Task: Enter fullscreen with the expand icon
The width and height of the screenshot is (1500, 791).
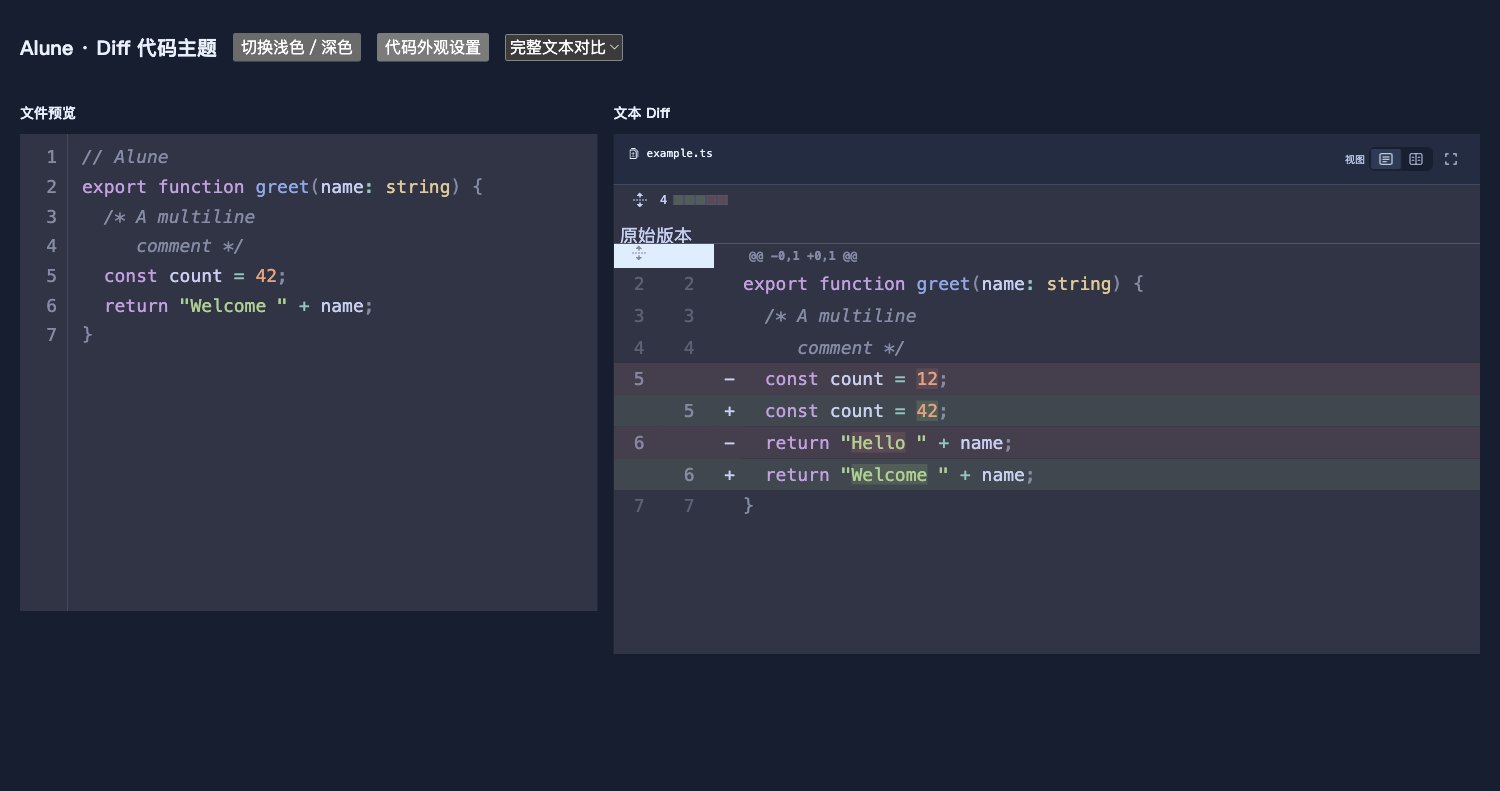Action: tap(1451, 159)
